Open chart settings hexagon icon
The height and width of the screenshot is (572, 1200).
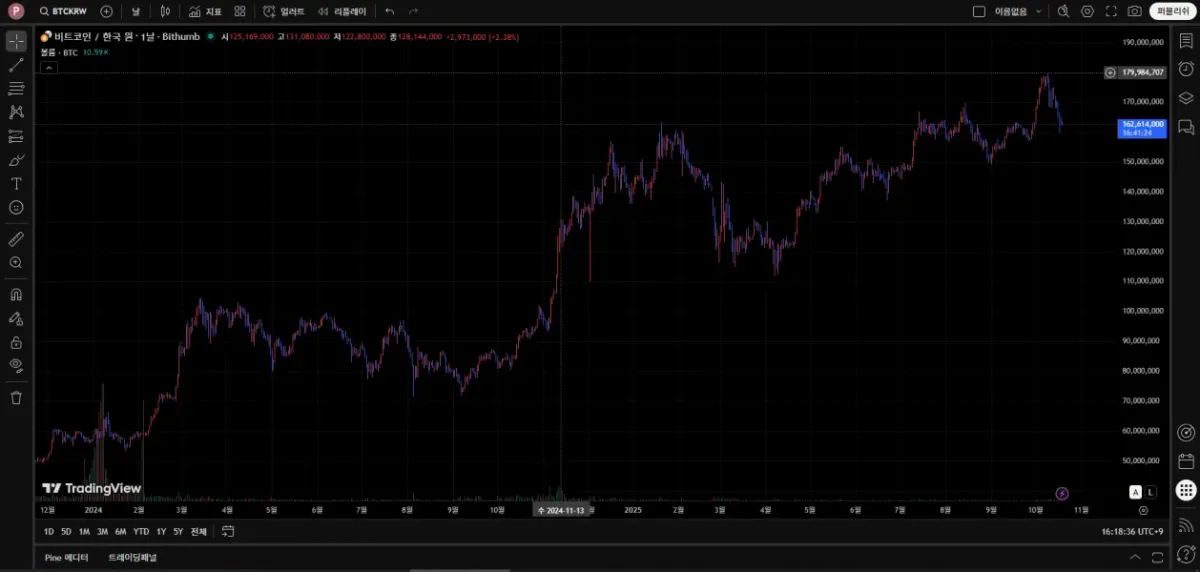pos(1088,11)
